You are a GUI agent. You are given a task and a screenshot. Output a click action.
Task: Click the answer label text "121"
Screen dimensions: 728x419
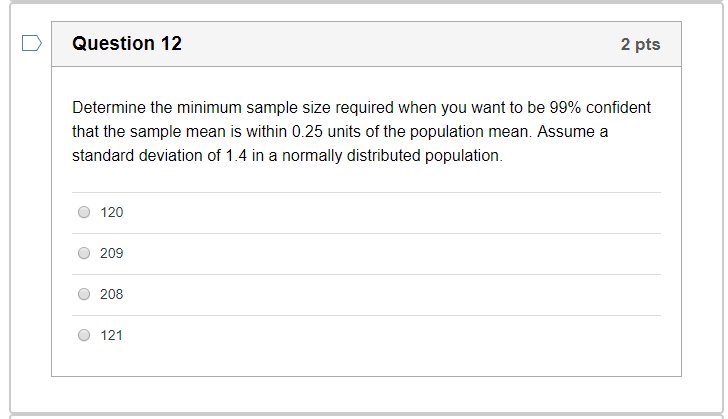(x=112, y=335)
